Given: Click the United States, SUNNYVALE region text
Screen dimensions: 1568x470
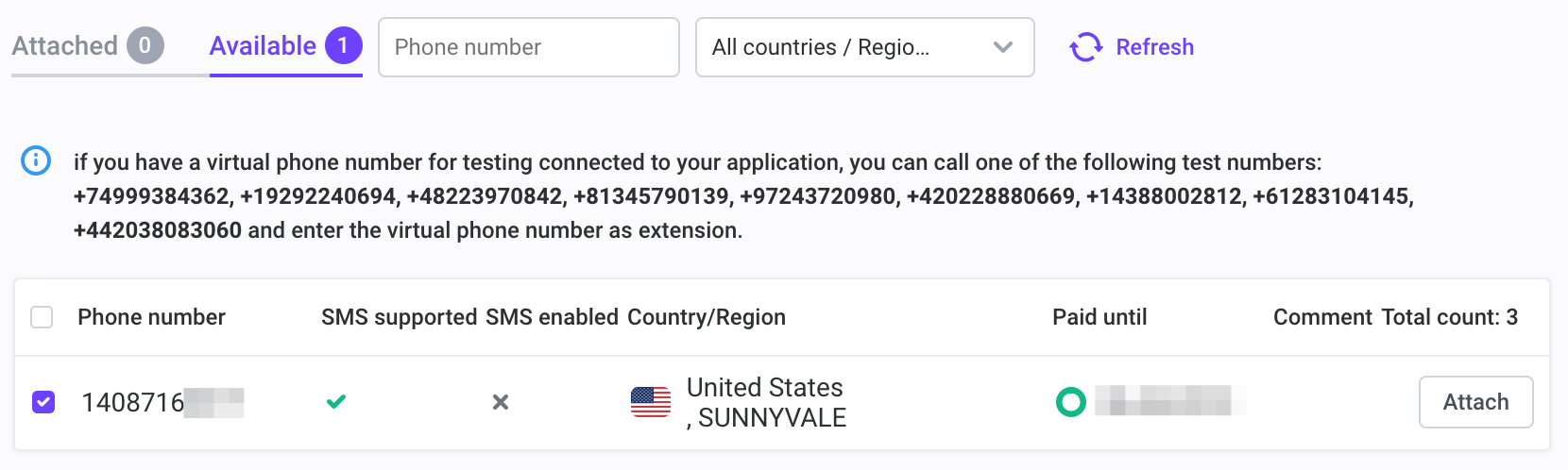Looking at the screenshot, I should (x=766, y=402).
